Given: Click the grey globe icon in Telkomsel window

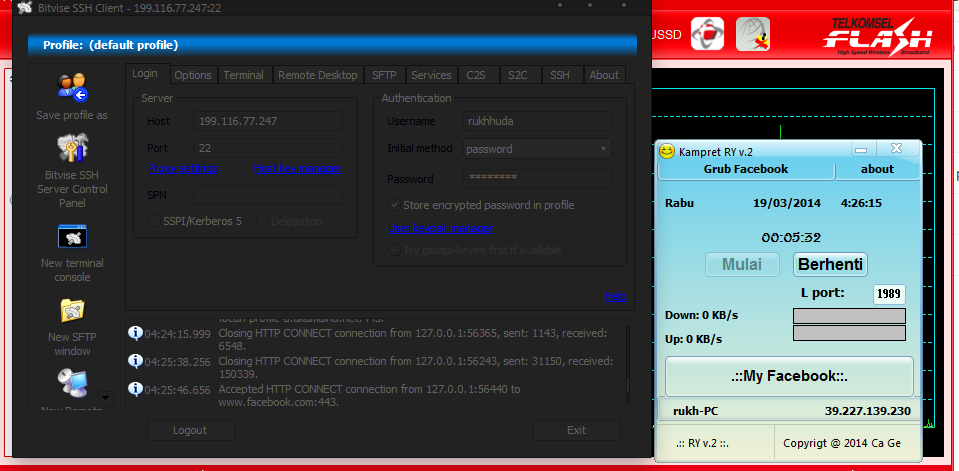Looking at the screenshot, I should (753, 34).
